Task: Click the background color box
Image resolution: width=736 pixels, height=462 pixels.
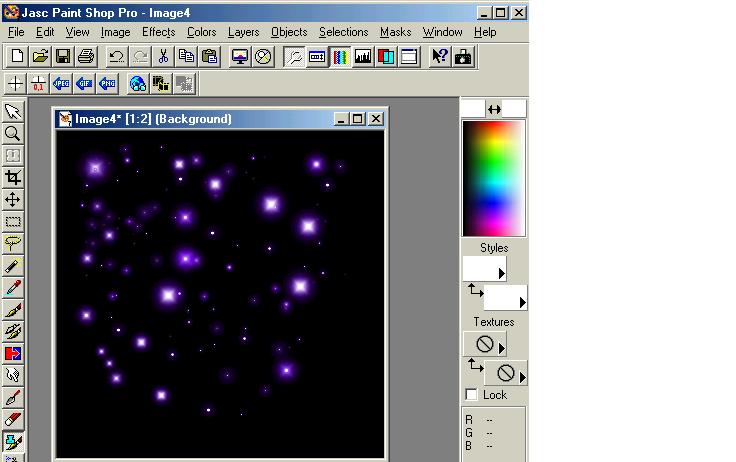Action: 514,108
